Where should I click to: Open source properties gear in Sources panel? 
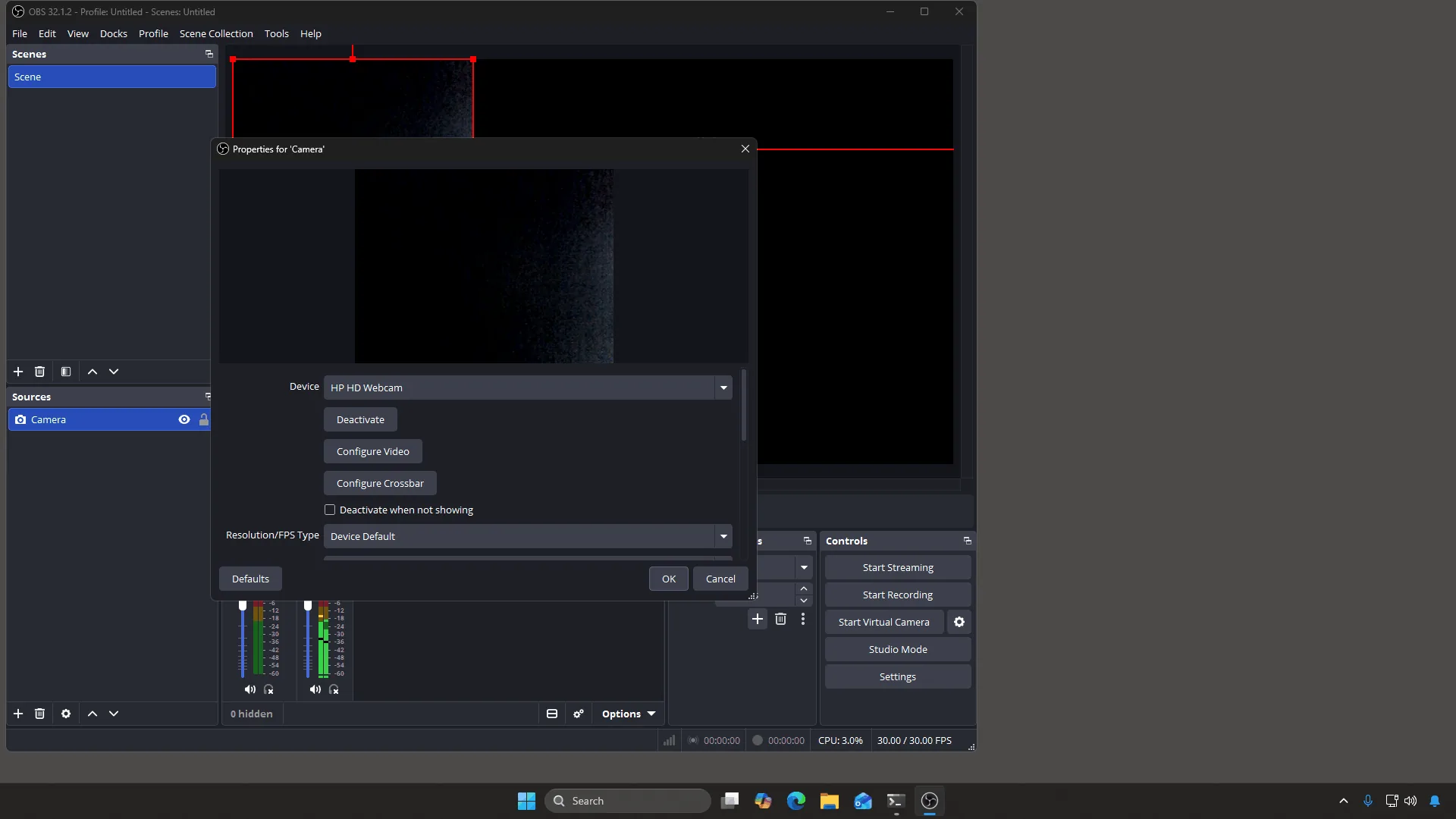[66, 714]
